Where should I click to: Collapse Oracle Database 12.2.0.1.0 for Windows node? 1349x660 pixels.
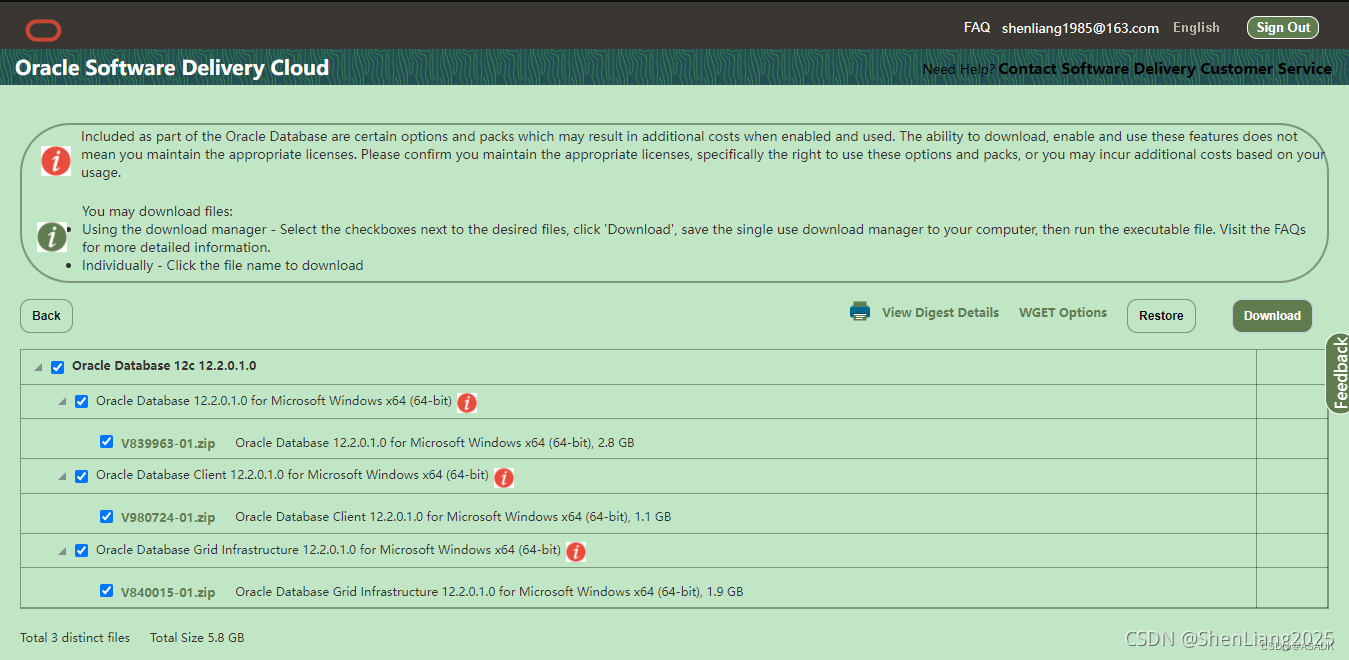pos(62,402)
